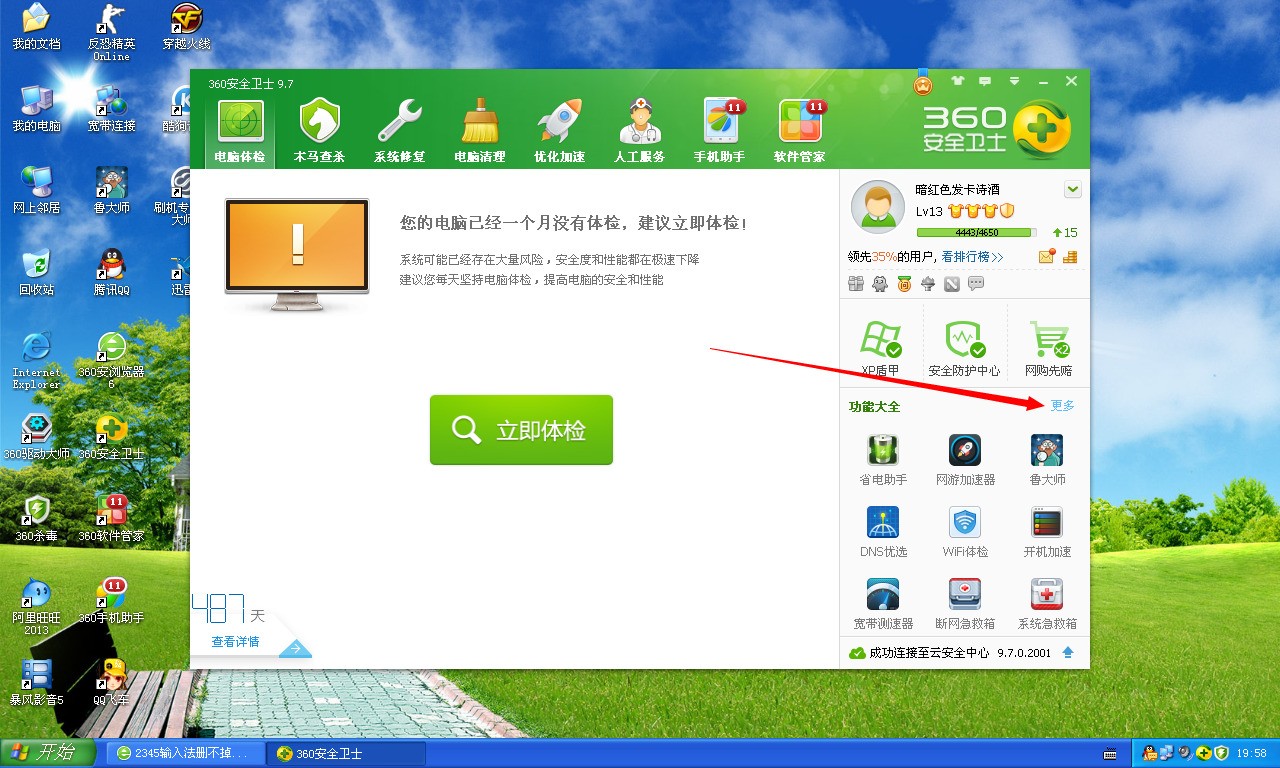
Task: Open the 更多 link in 功能大全
Action: point(1062,405)
